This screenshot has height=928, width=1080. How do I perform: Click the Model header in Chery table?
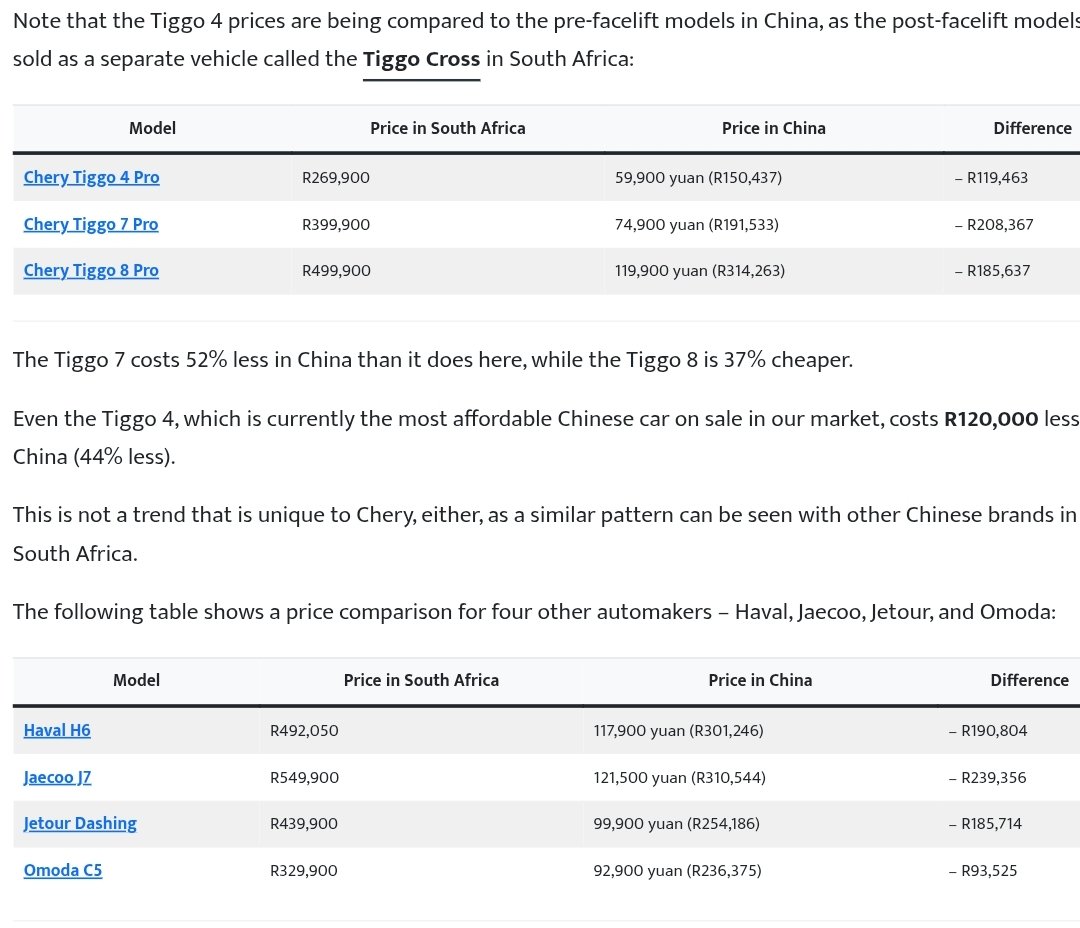[x=152, y=129]
